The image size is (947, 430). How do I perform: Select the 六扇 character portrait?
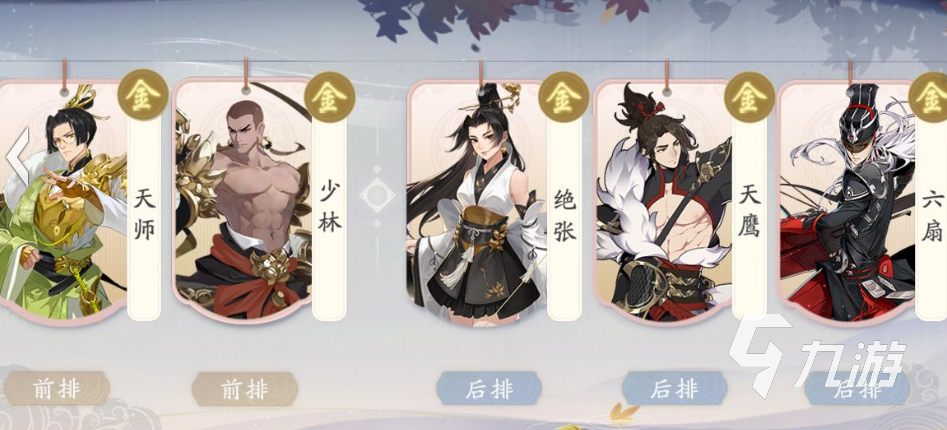tap(847, 203)
